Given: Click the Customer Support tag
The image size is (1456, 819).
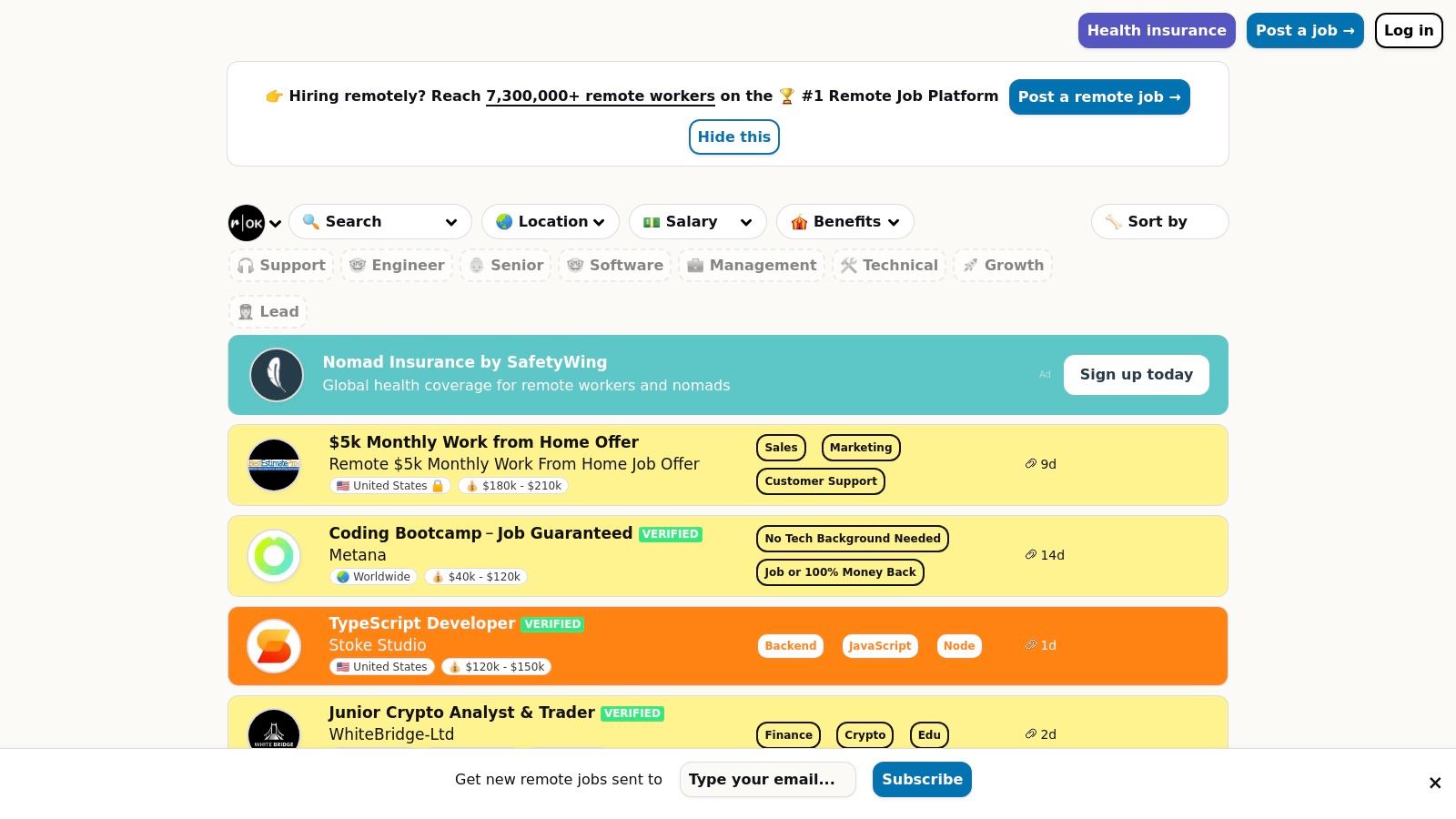Looking at the screenshot, I should coord(821,481).
